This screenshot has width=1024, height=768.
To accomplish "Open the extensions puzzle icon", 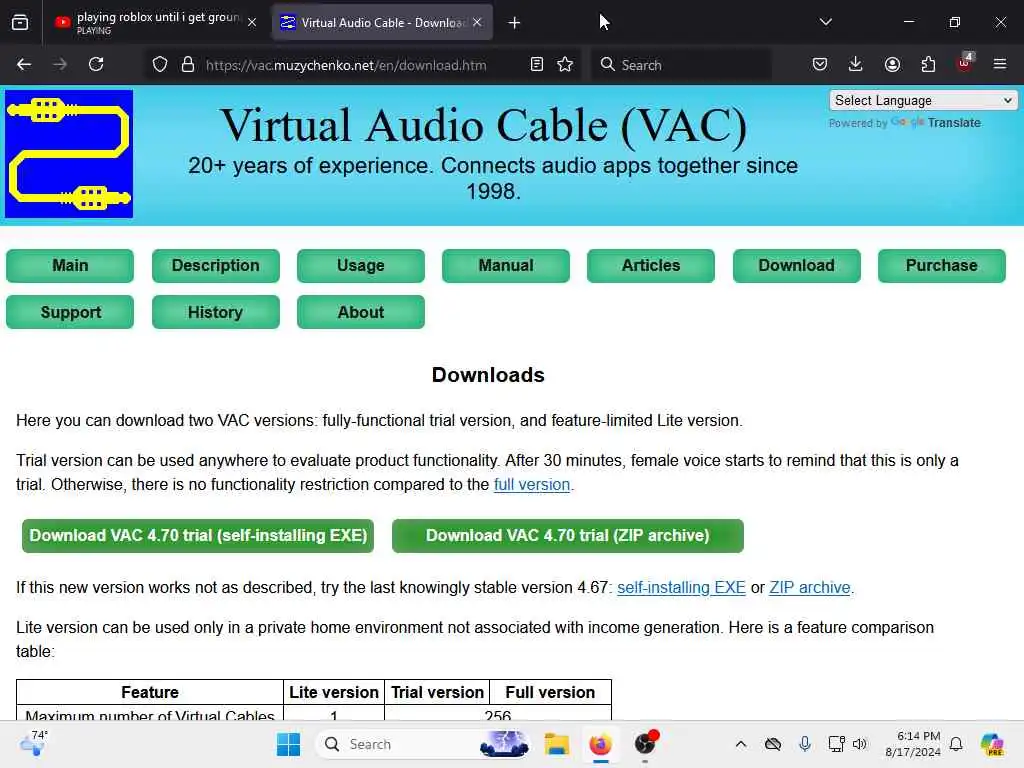I will click(x=928, y=64).
